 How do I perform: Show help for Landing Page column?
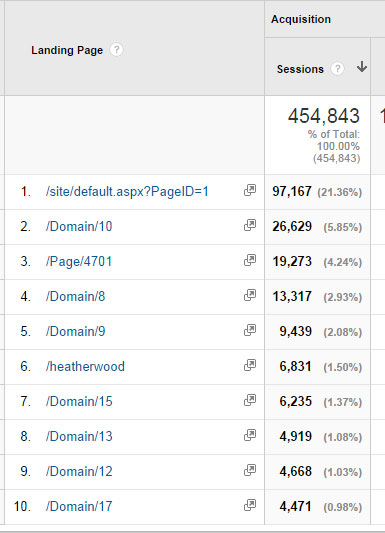117,50
